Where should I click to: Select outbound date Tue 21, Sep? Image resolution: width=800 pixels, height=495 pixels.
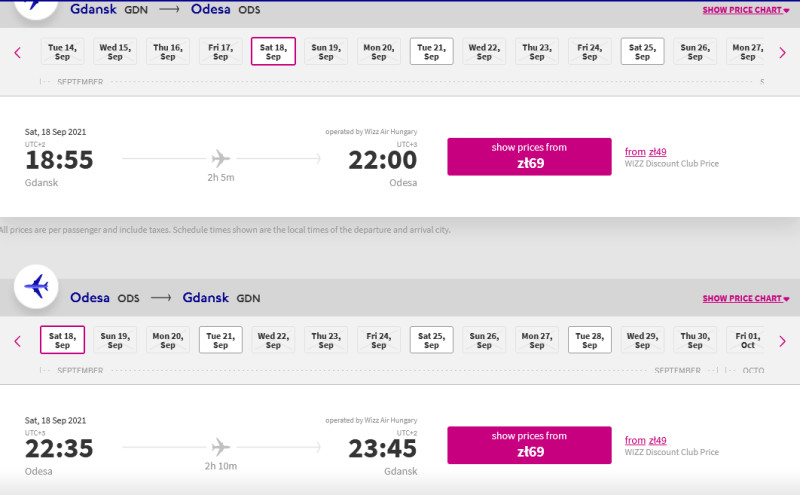coord(432,52)
